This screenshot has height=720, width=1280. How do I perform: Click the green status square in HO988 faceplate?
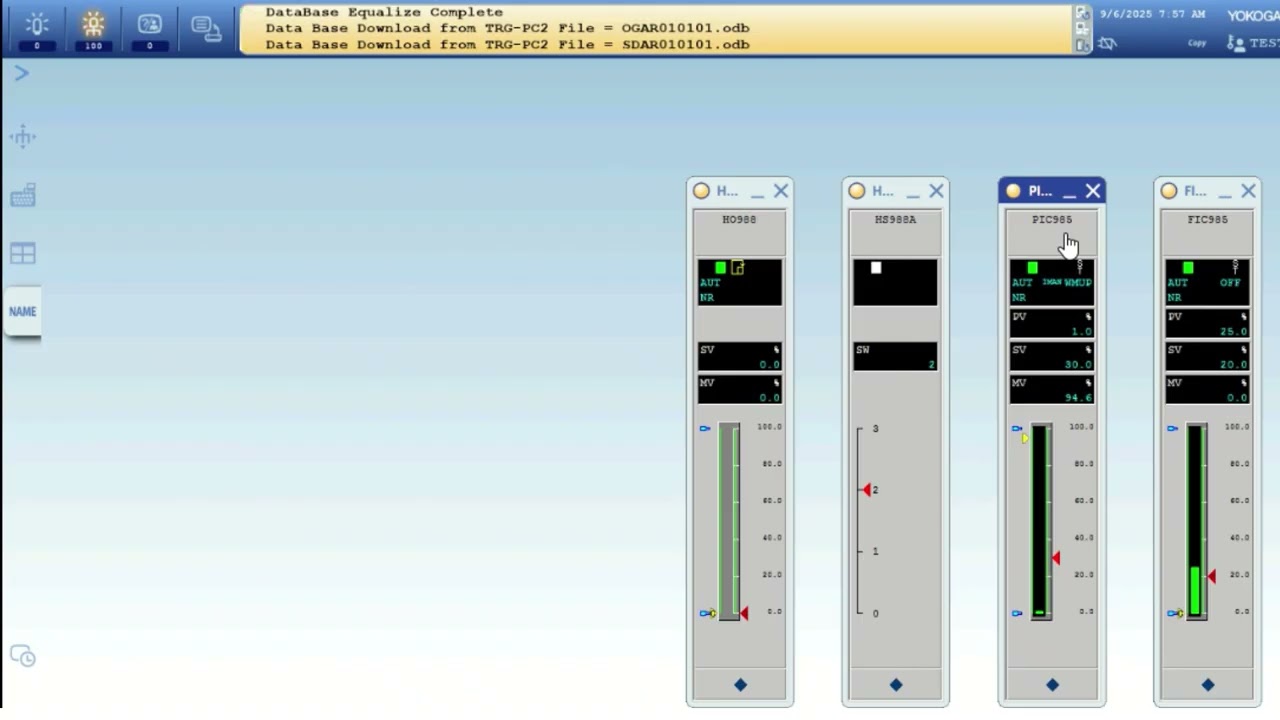click(720, 267)
